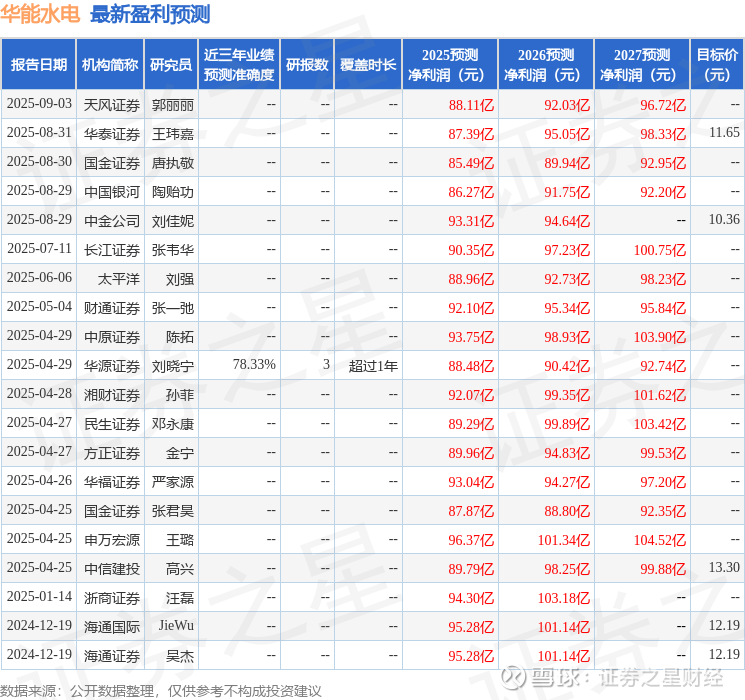Click 海通证券 institution cell
The height and width of the screenshot is (700, 745).
112,656
